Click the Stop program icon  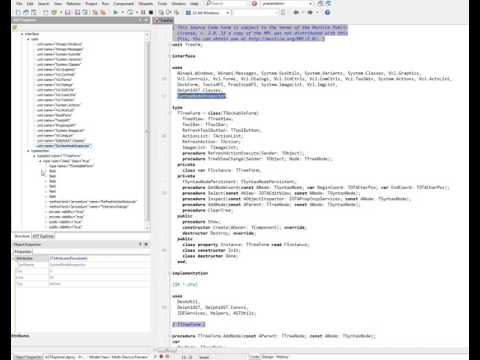151,12
